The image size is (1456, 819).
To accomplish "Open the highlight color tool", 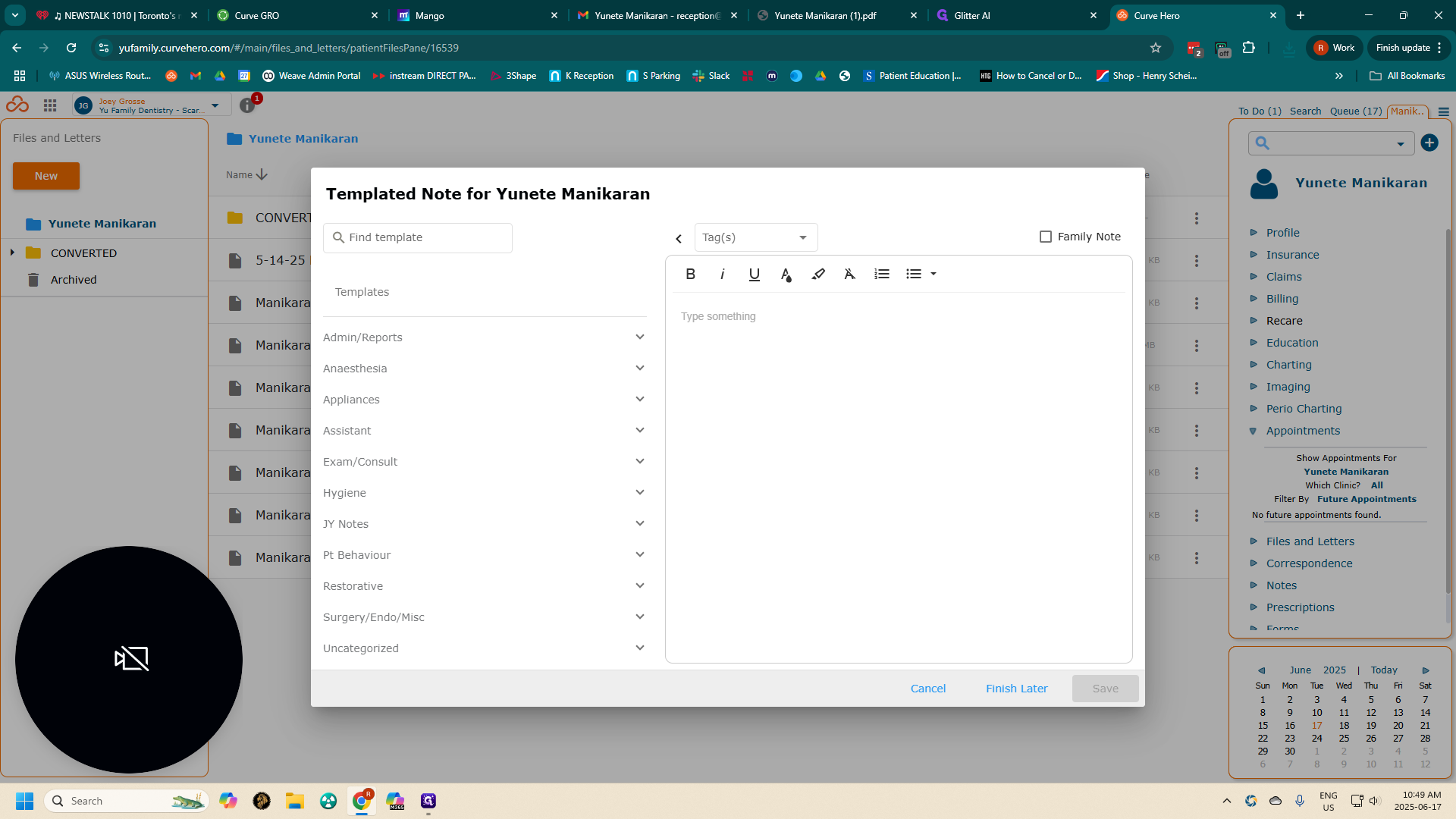I will (818, 275).
